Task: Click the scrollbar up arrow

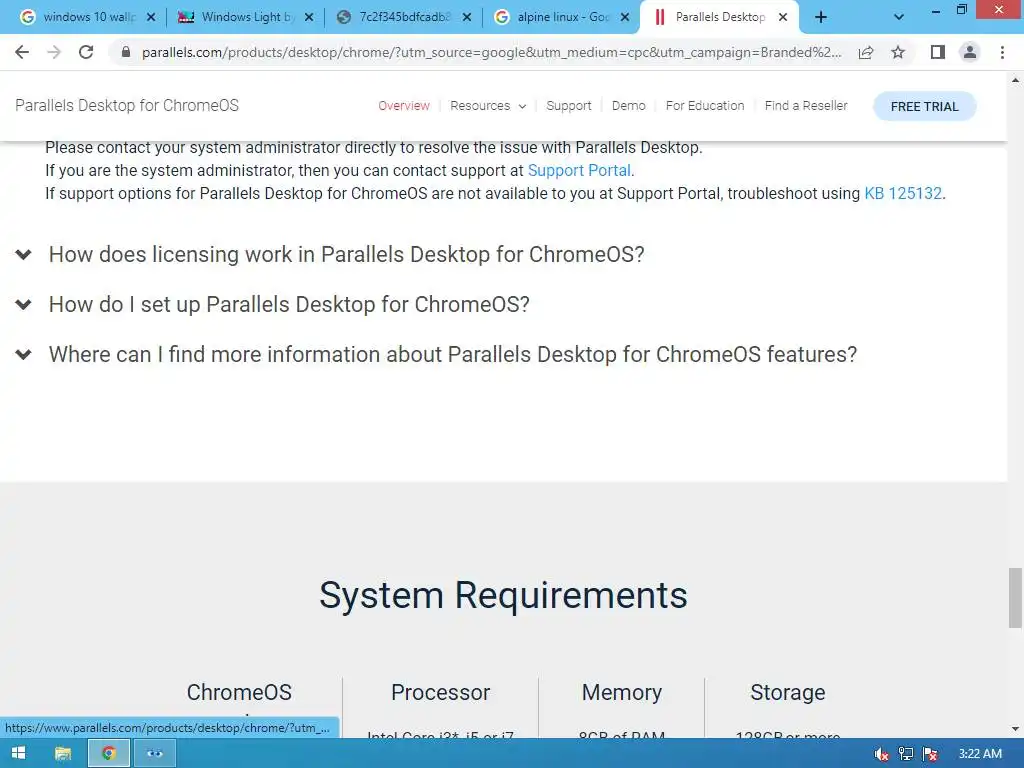Action: coord(1016,80)
